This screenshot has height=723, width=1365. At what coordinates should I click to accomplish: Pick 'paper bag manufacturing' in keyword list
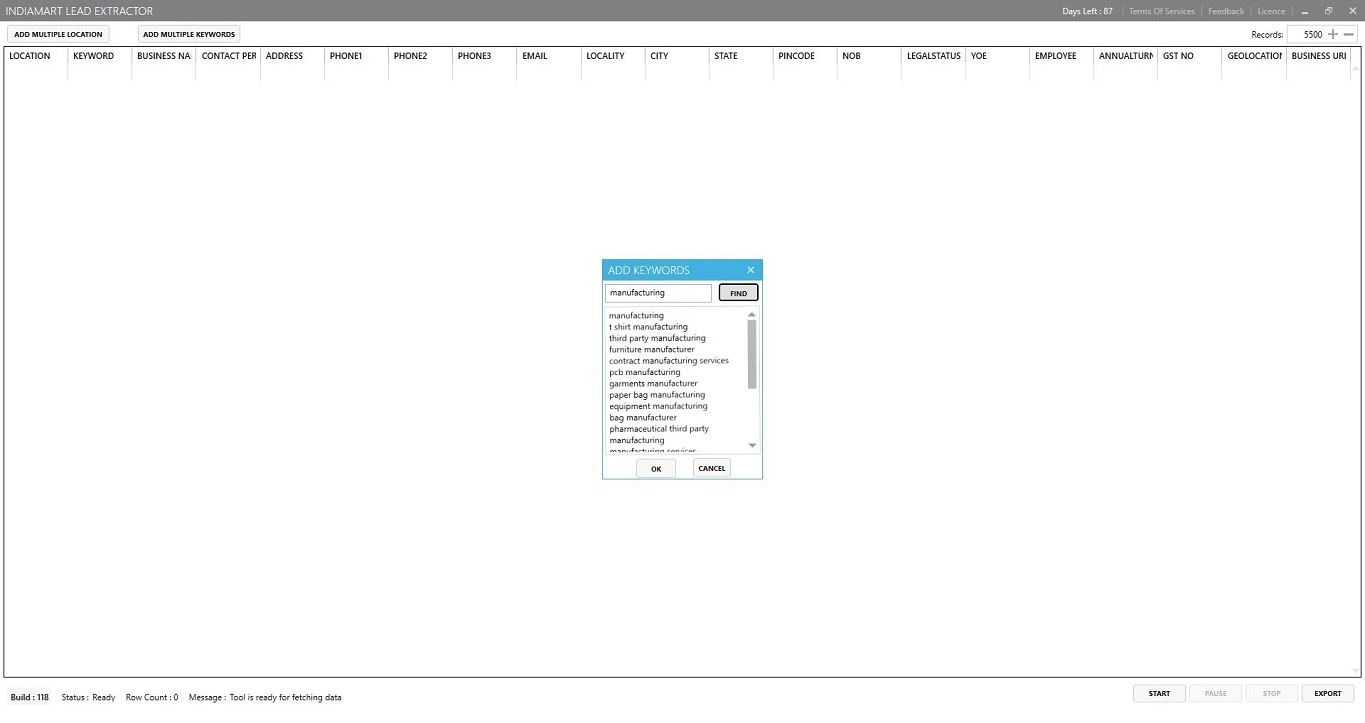tap(658, 395)
